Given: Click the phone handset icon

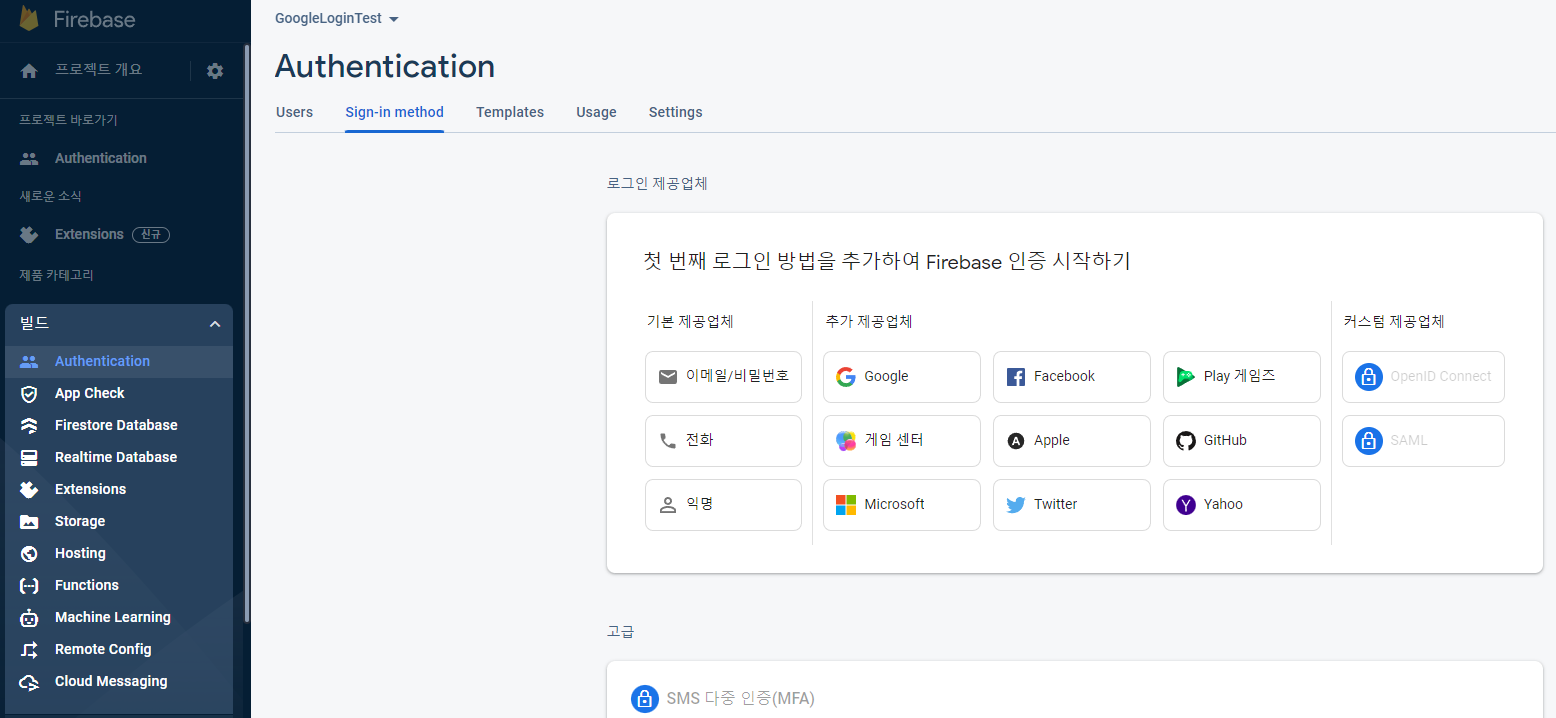Looking at the screenshot, I should [668, 441].
